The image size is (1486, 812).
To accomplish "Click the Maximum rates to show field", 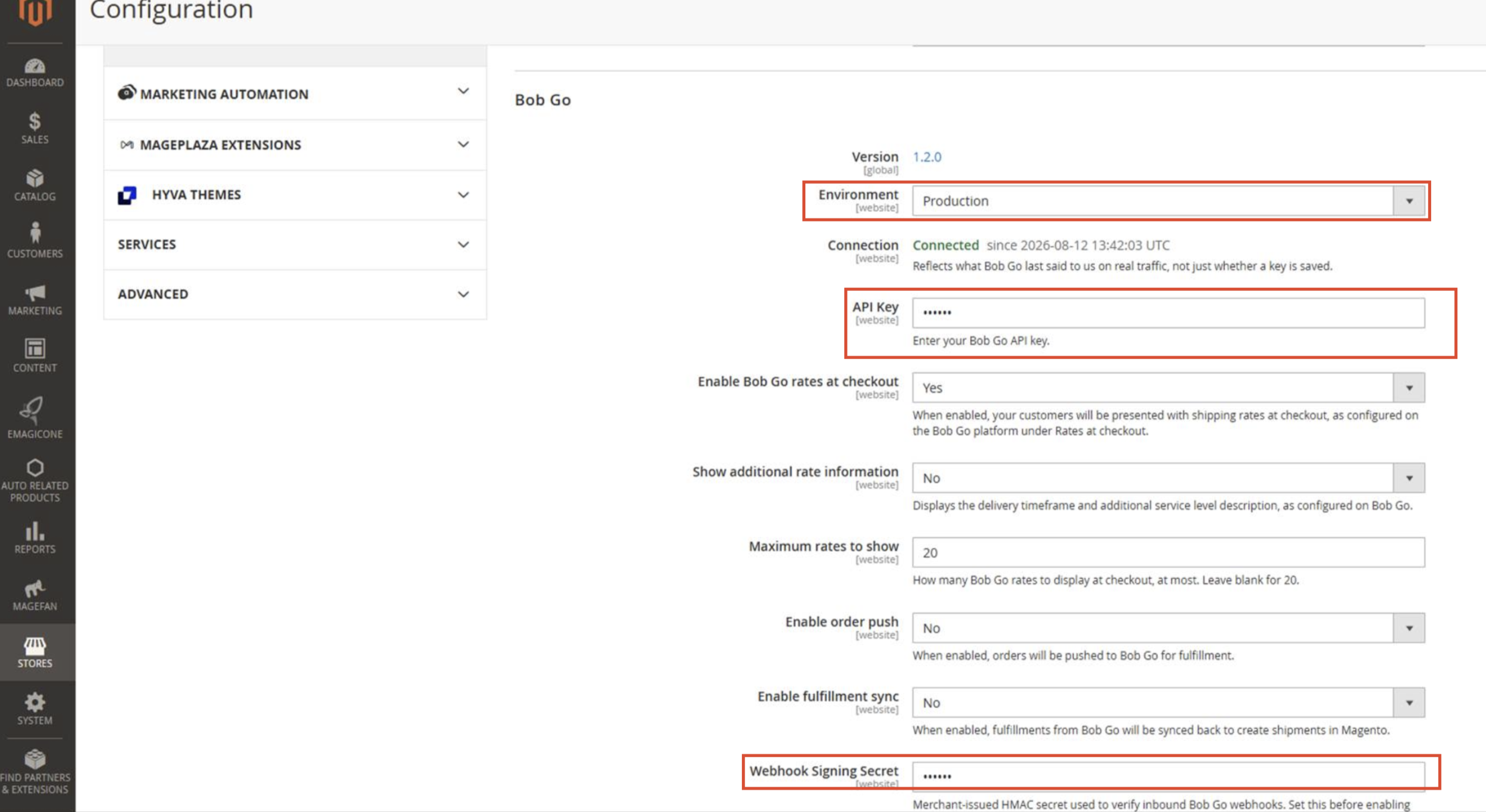I will 1168,552.
